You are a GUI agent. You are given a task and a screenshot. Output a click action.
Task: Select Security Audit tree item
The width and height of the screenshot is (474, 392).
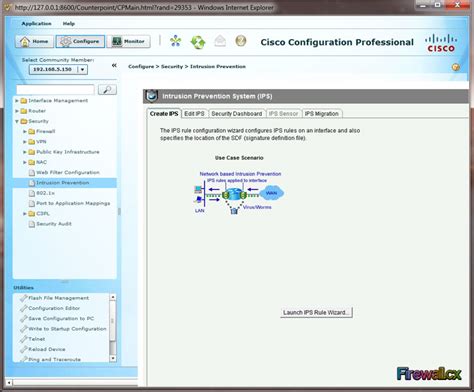(54, 224)
